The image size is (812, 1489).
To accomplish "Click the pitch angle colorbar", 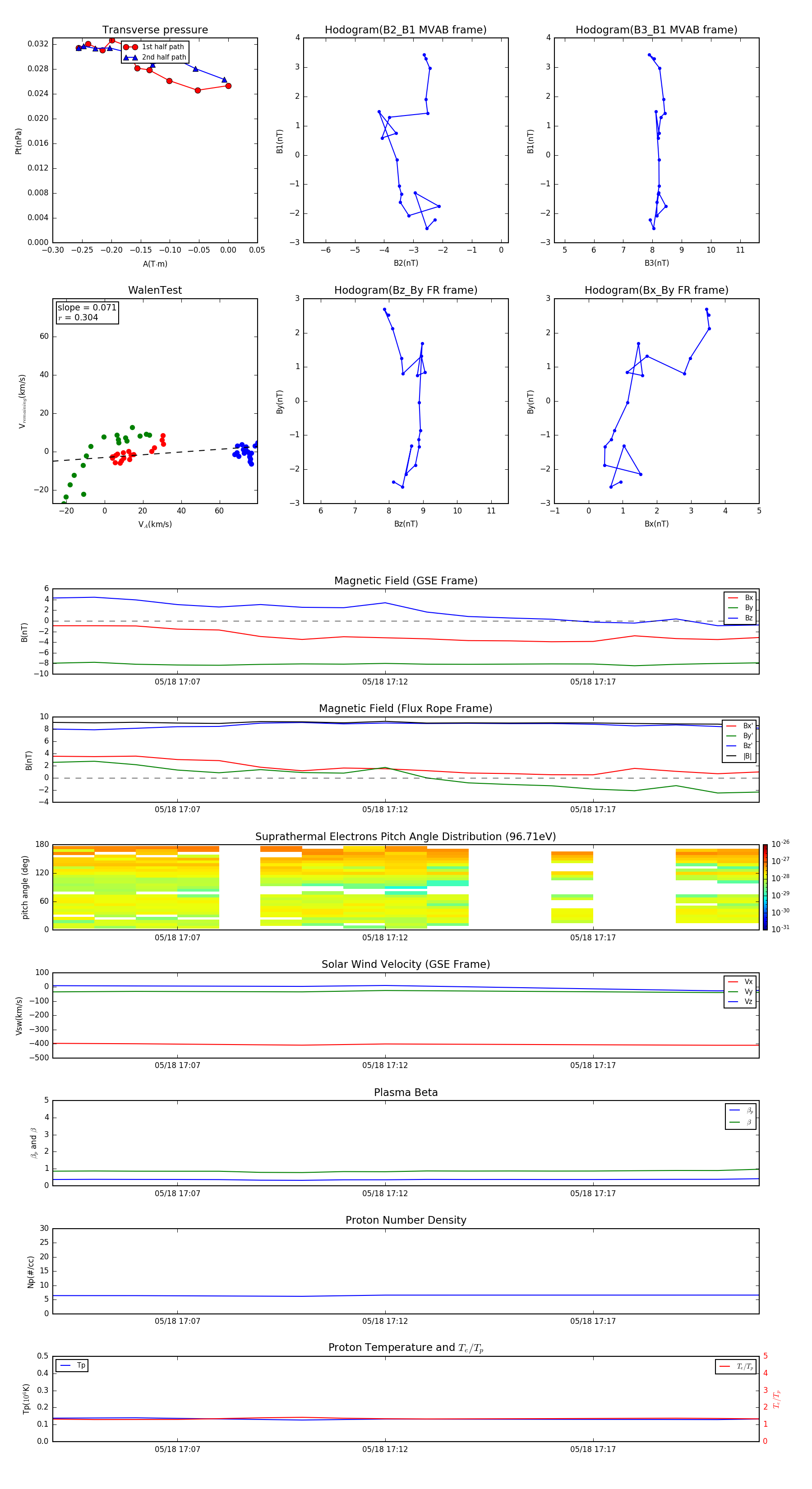I will tap(765, 887).
